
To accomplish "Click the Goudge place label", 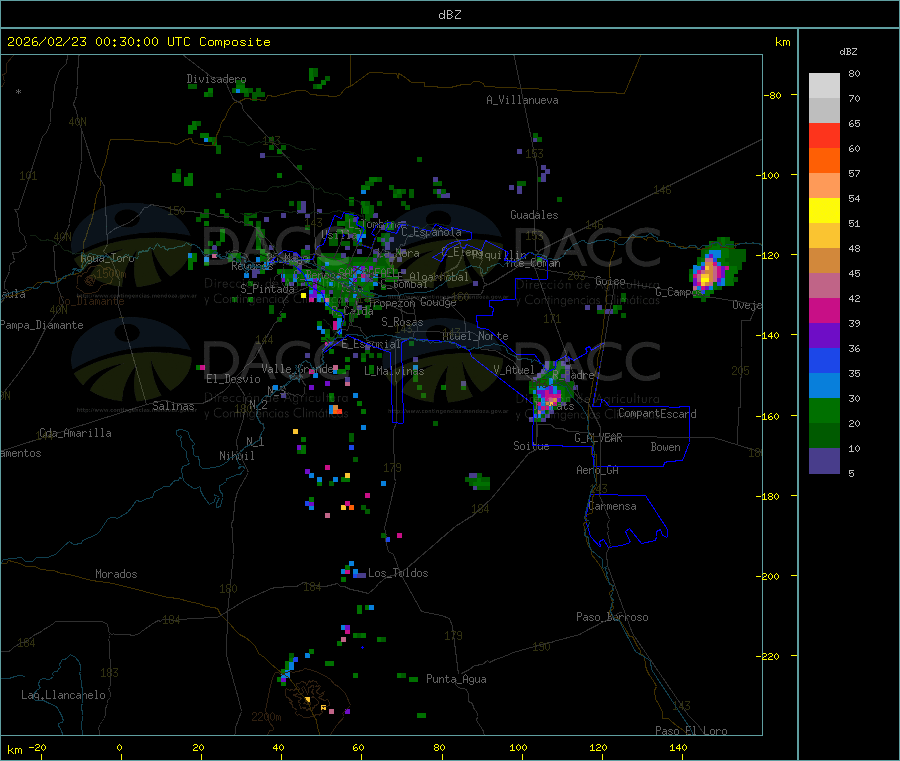I will coord(438,302).
